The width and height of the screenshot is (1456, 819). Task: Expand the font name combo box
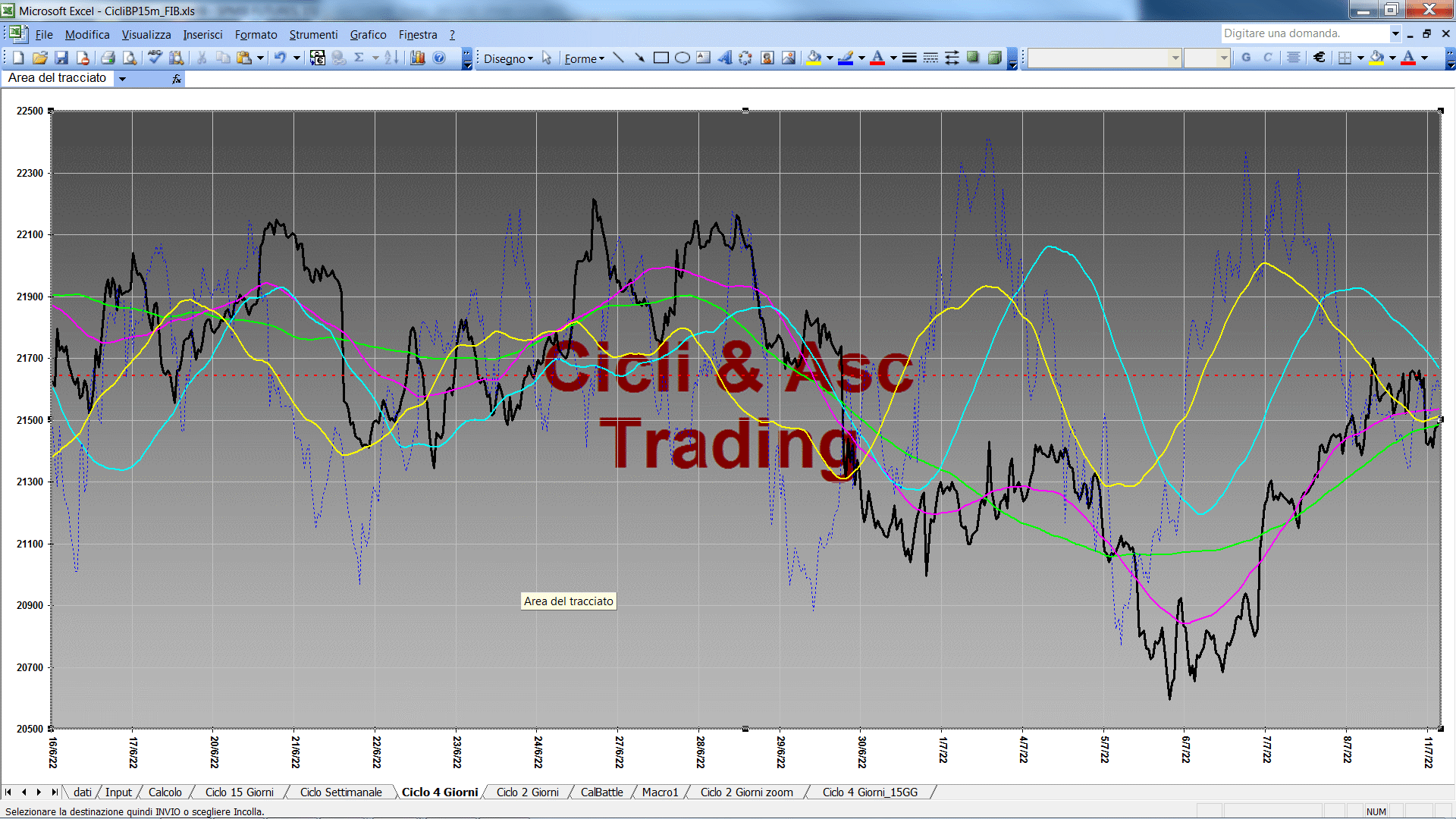(x=1175, y=58)
